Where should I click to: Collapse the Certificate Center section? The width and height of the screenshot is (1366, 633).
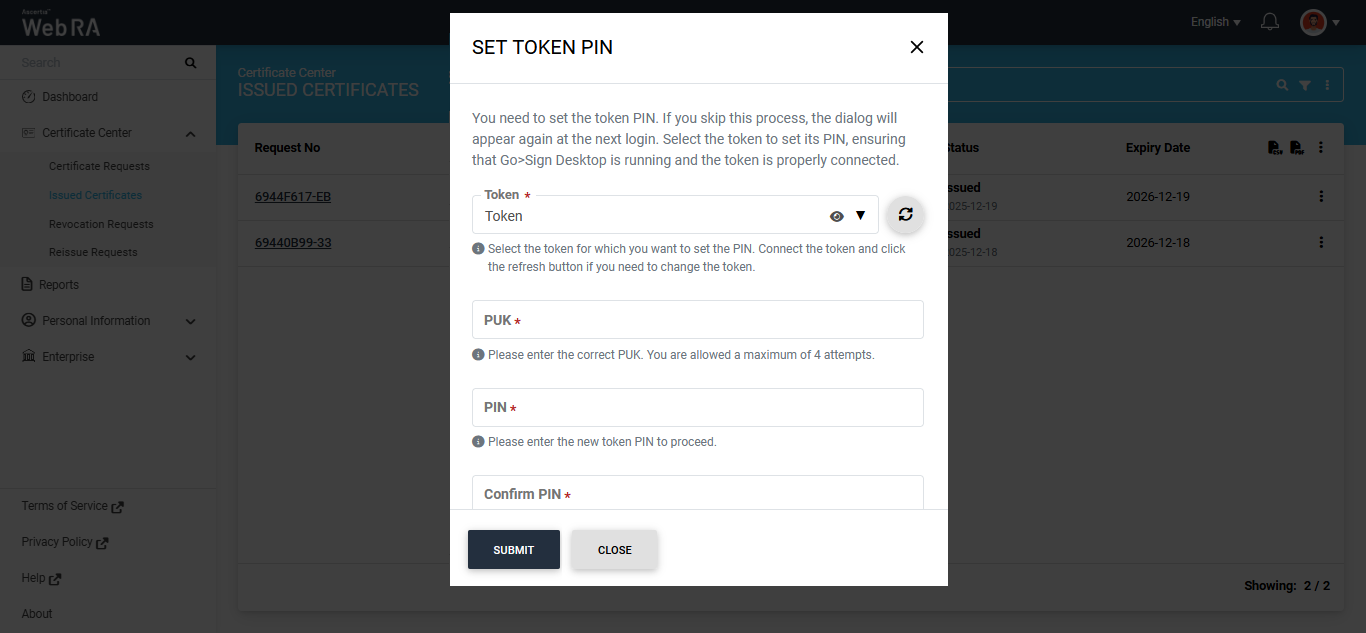pos(191,134)
